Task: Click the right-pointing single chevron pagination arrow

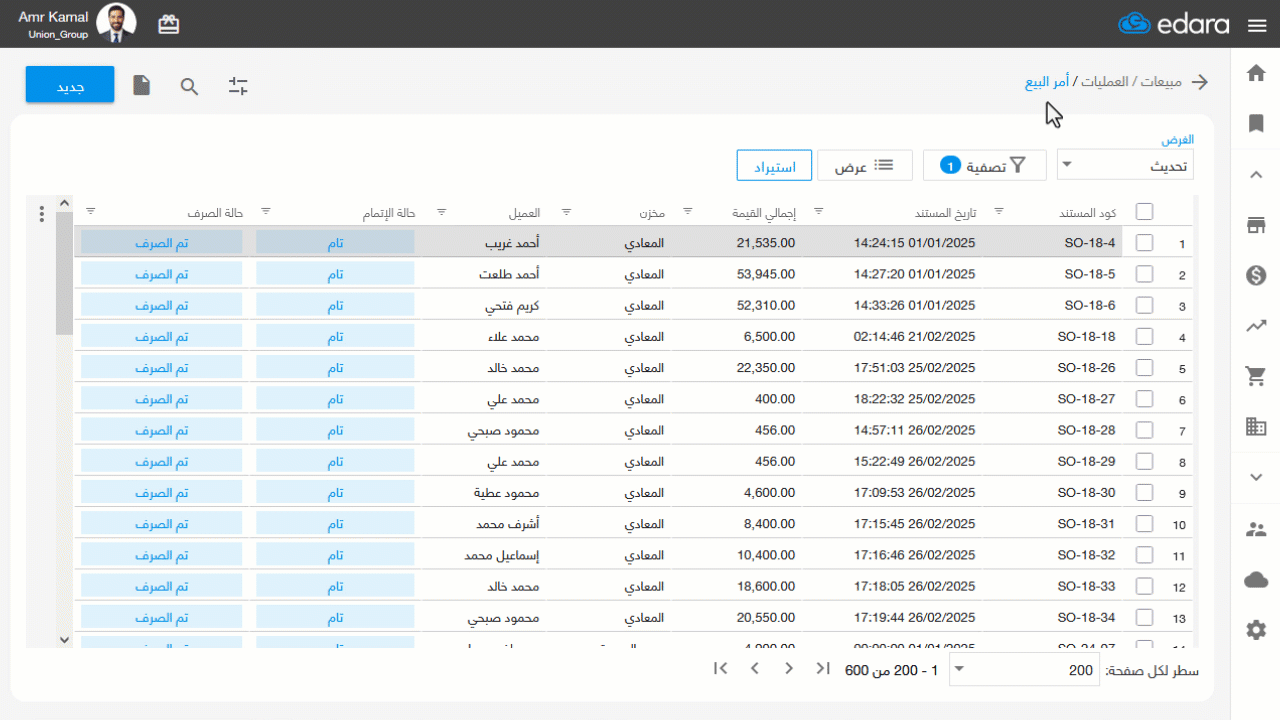Action: [x=789, y=669]
